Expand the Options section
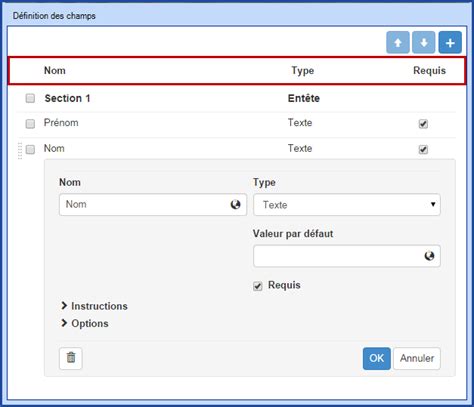The width and height of the screenshot is (474, 407). (x=85, y=323)
